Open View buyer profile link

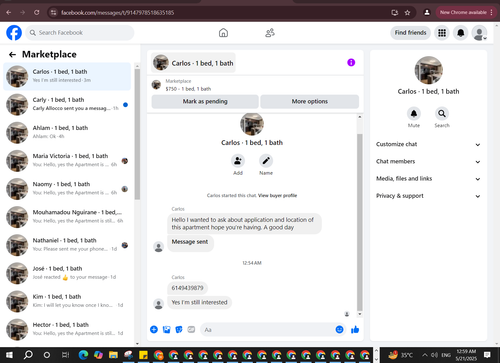click(x=277, y=195)
